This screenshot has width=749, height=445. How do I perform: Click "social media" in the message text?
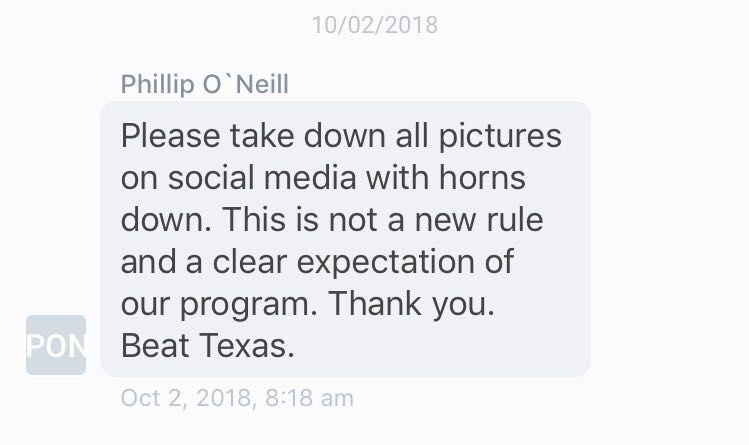[262, 178]
